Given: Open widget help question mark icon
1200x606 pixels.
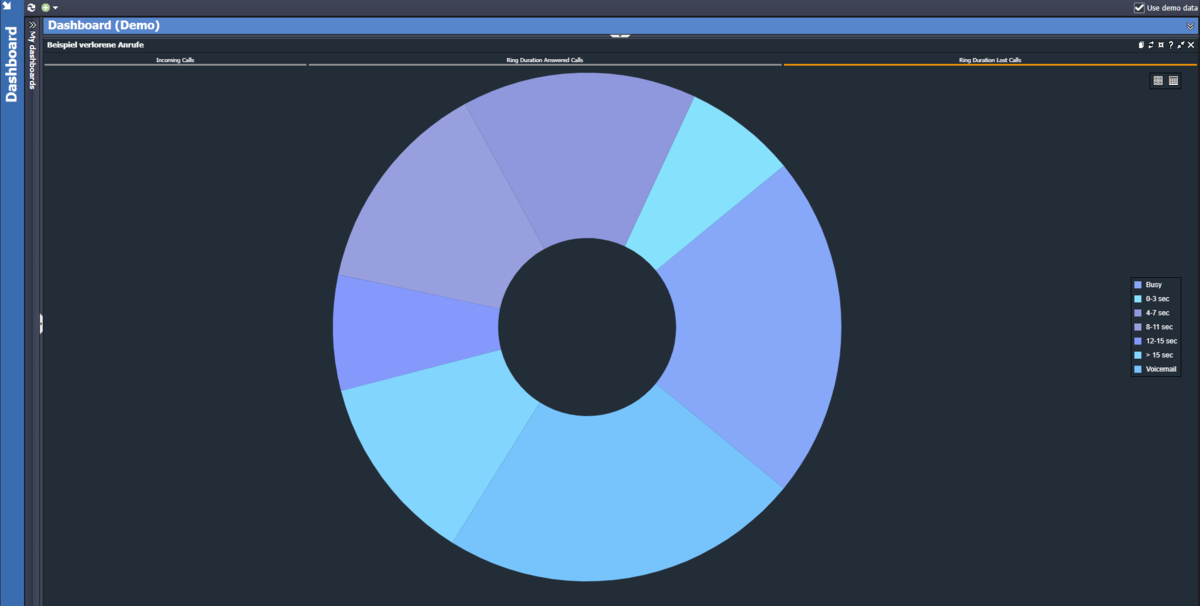Looking at the screenshot, I should coord(1171,45).
